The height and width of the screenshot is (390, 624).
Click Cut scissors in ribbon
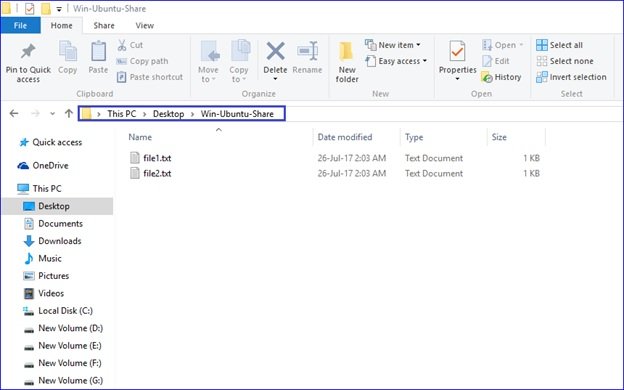coord(130,45)
